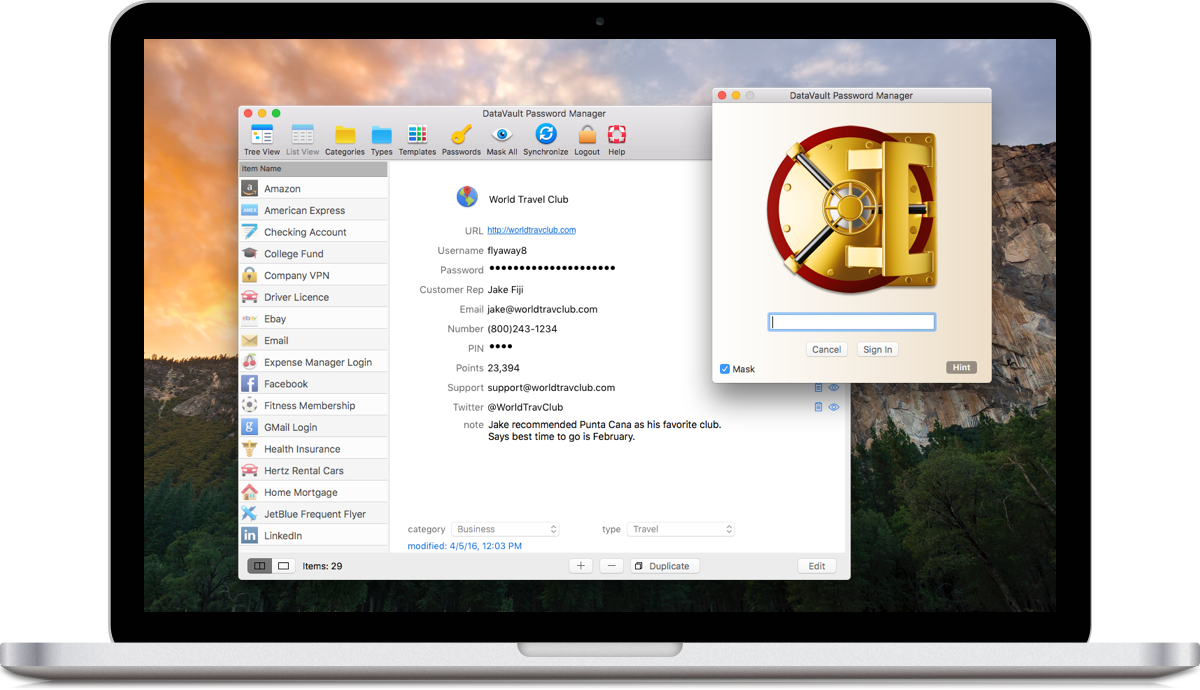Screen dimensions: 1200x690
Task: Open the category dropdown showing Business
Action: tap(505, 529)
